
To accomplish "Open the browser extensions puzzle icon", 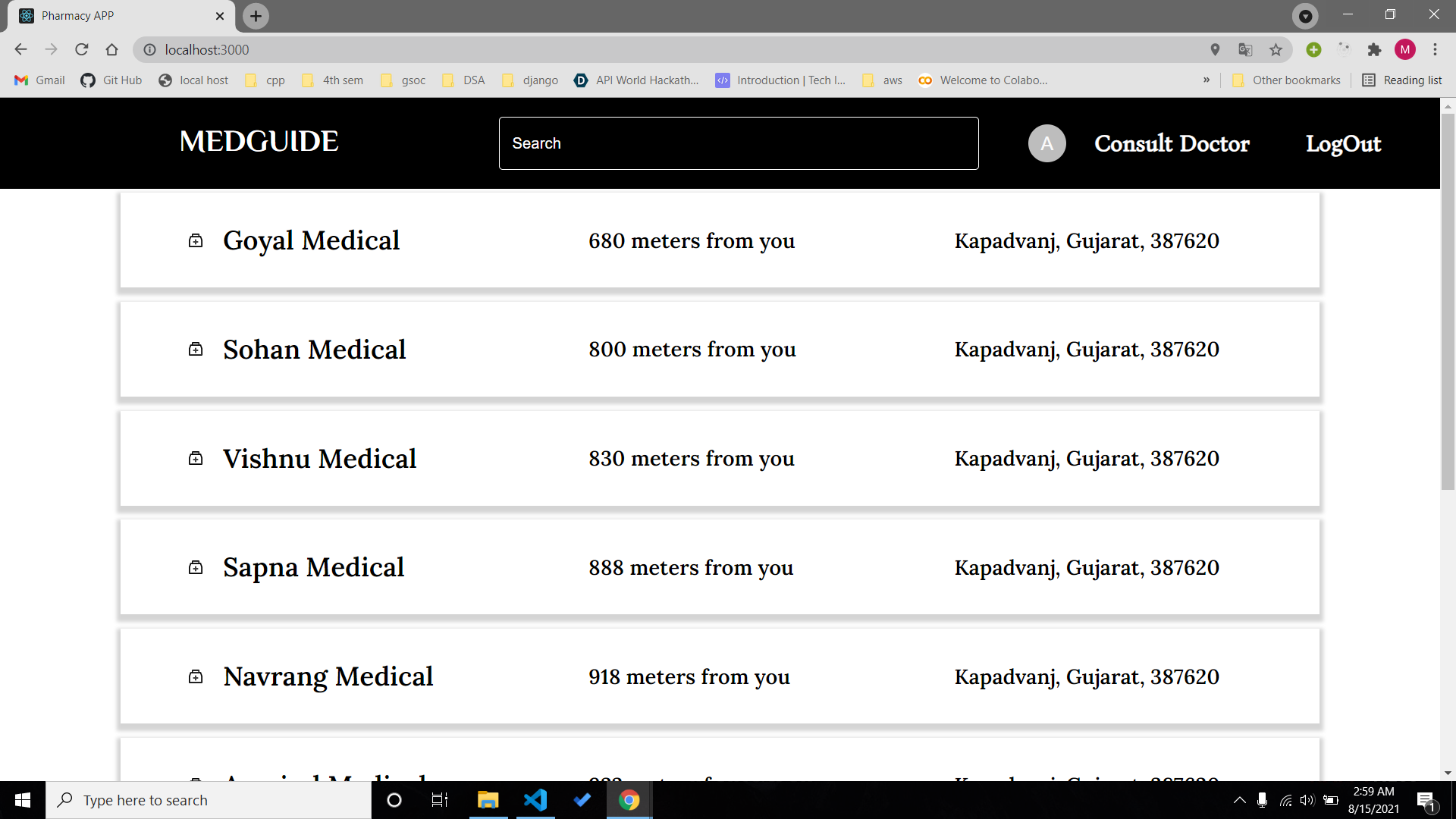I will tap(1374, 50).
